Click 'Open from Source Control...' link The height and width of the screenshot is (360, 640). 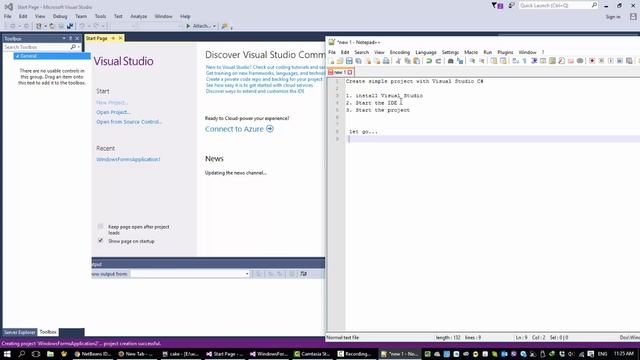129,122
